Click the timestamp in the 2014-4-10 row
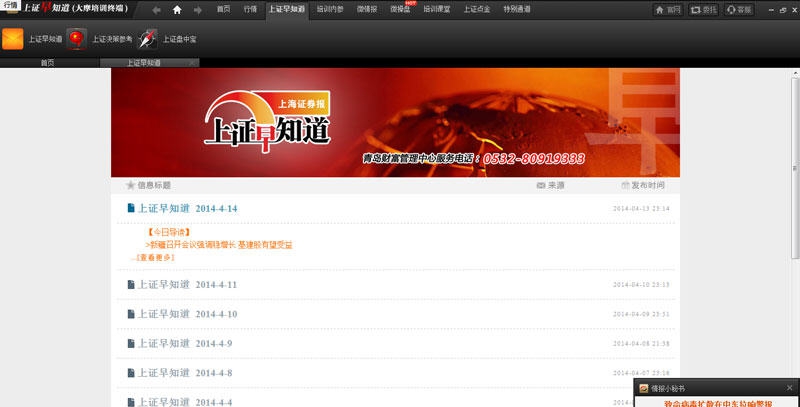Viewport: 800px width, 407px height. 641,314
